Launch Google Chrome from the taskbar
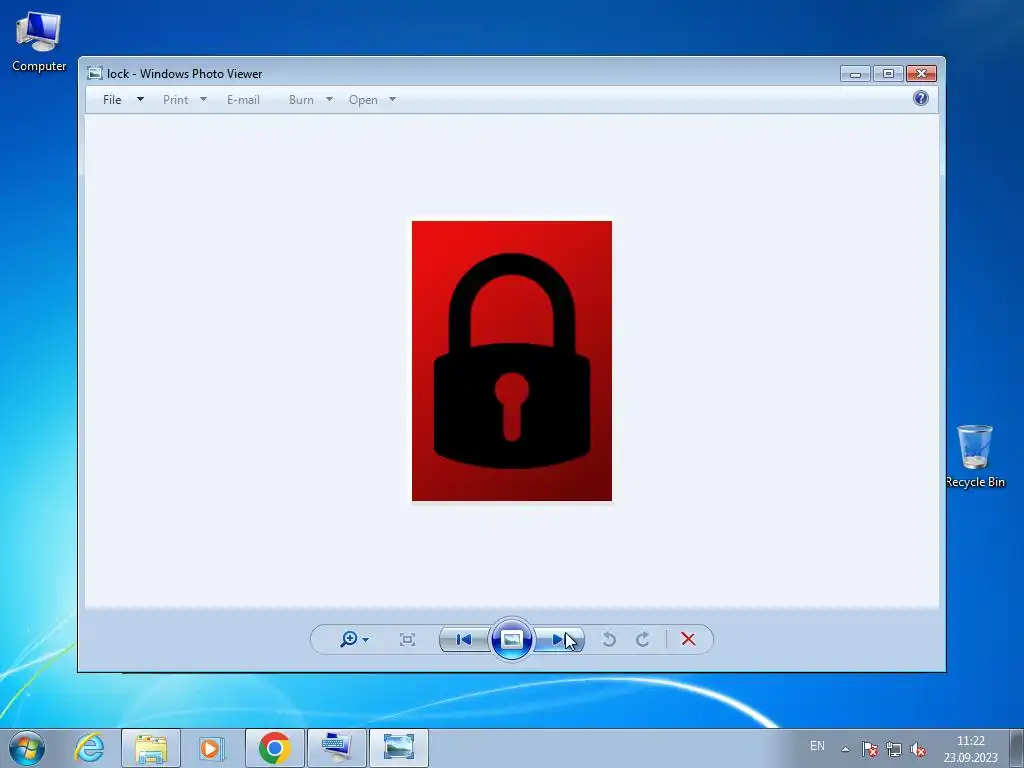This screenshot has height=768, width=1024. pos(274,748)
